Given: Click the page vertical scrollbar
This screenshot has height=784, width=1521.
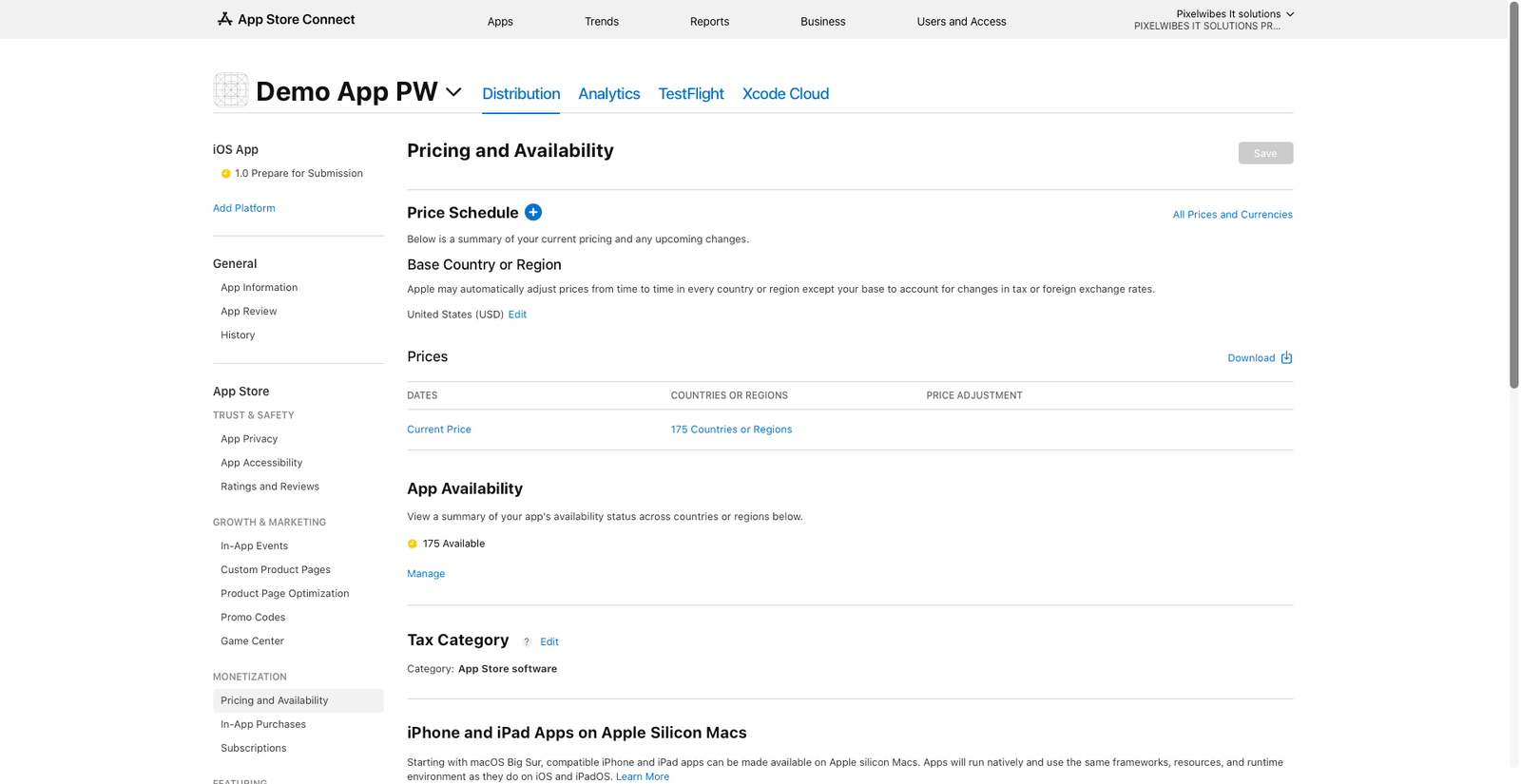Looking at the screenshot, I should click(x=1513, y=195).
